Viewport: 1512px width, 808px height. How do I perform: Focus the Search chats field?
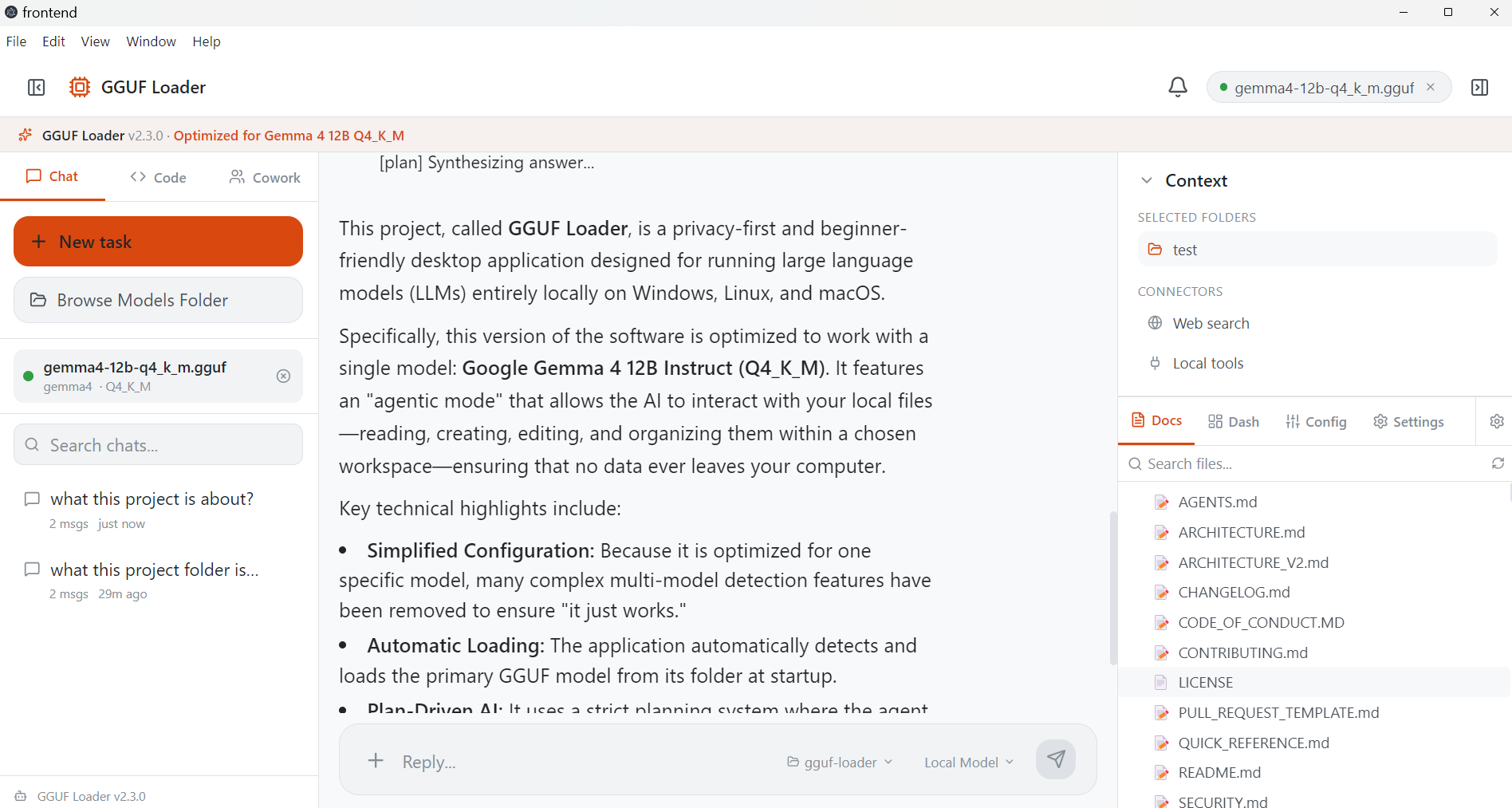158,444
